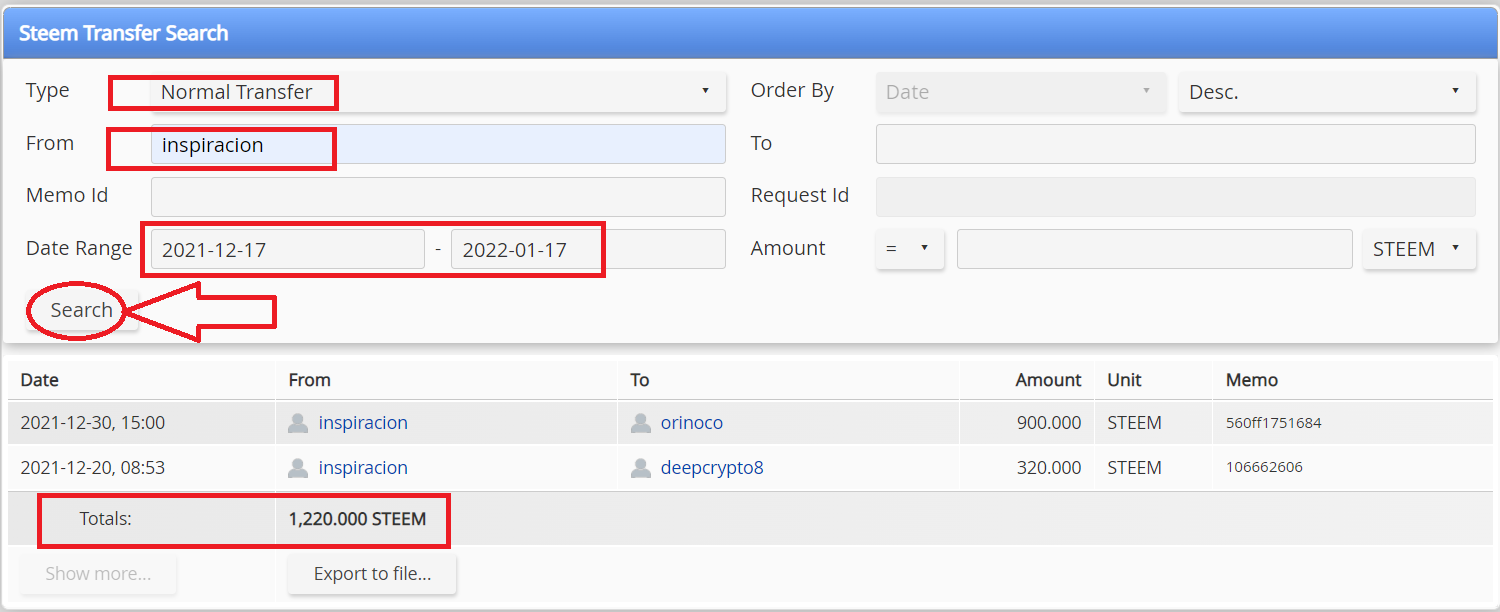Open the deepcrypto8 recipient link
1500x612 pixels.
pos(711,468)
